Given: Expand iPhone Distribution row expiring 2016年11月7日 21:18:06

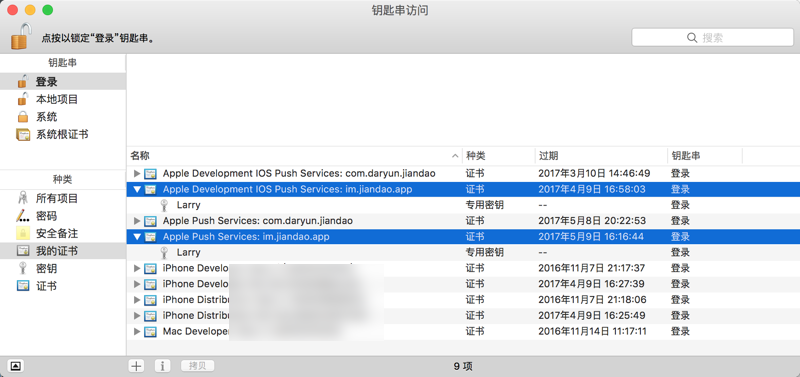Looking at the screenshot, I should (136, 300).
